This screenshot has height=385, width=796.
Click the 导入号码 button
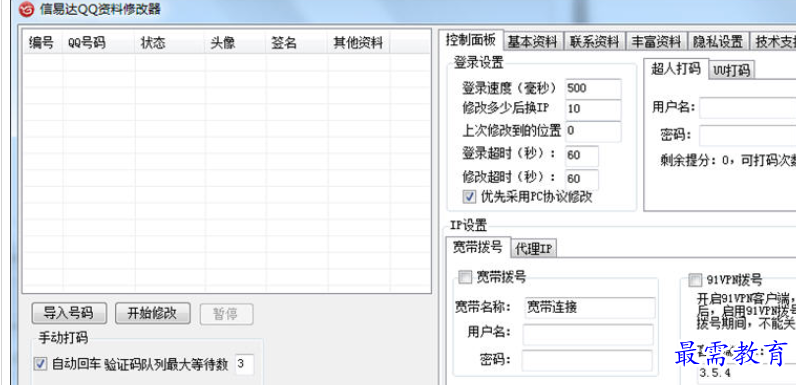tap(69, 313)
